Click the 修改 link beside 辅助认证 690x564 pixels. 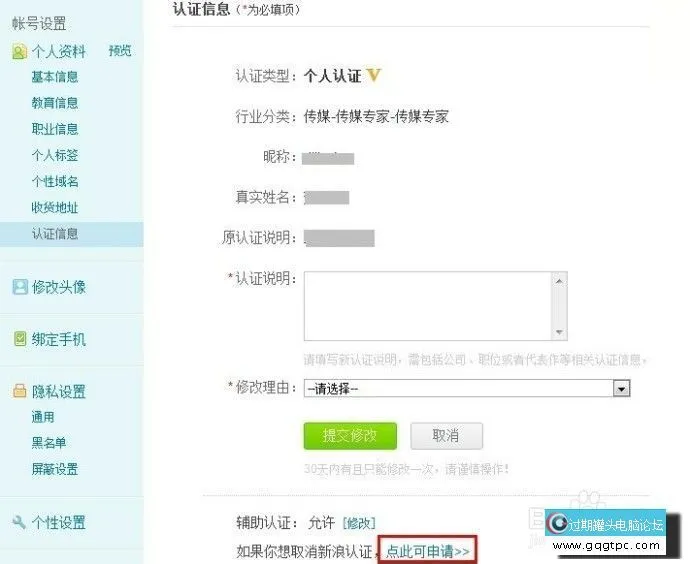click(x=359, y=523)
